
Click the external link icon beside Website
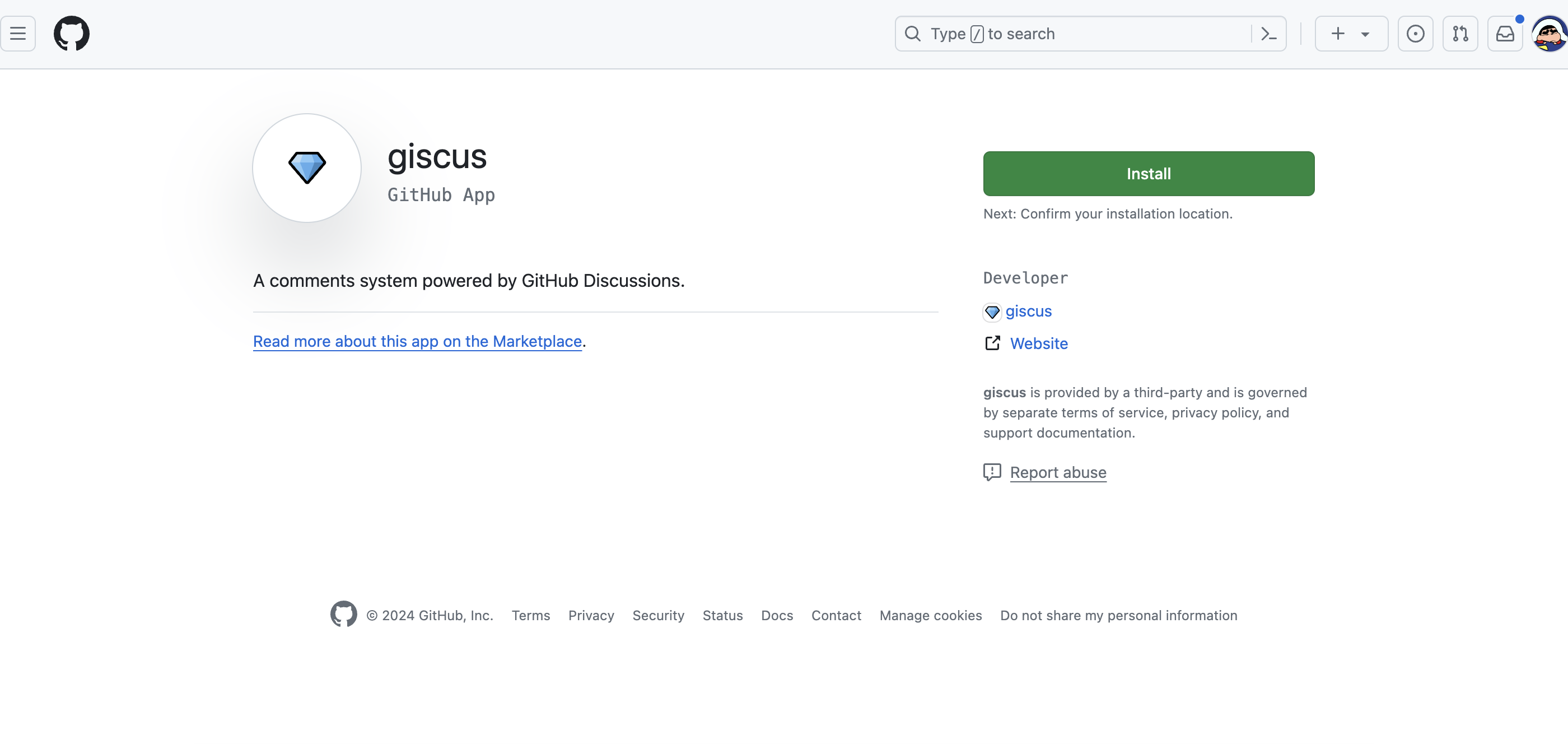(x=992, y=343)
